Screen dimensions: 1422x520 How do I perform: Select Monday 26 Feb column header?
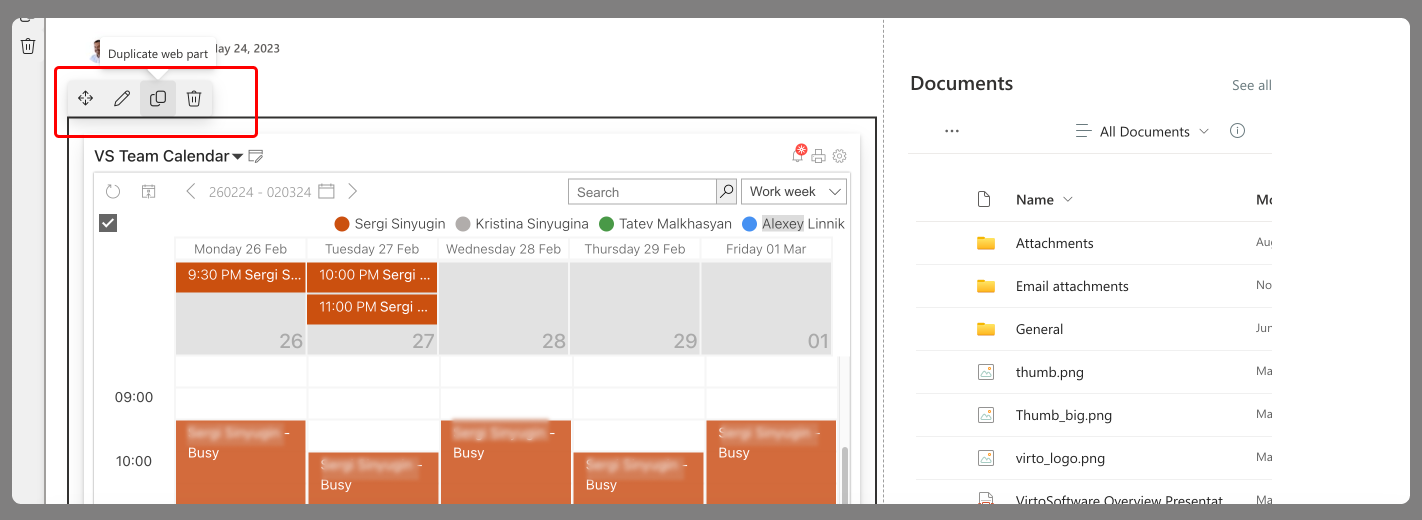click(240, 249)
